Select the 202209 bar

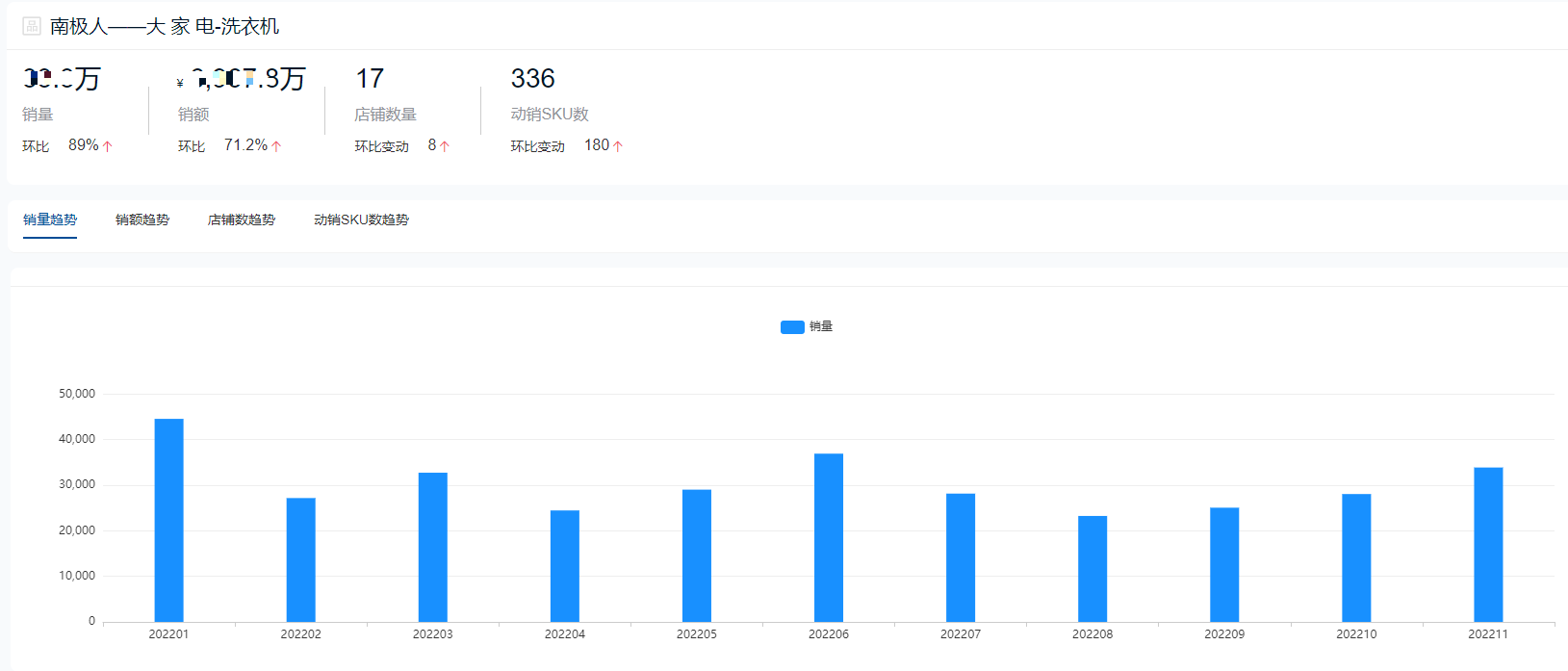point(1224,564)
